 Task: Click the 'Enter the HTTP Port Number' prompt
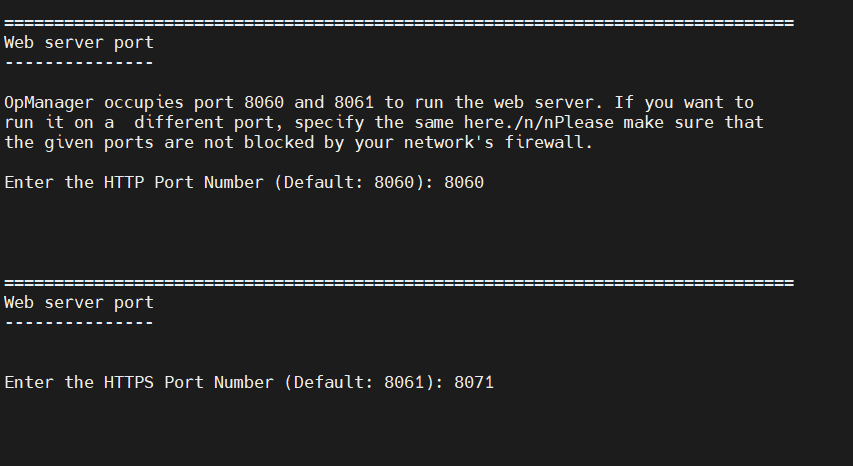(x=134, y=182)
